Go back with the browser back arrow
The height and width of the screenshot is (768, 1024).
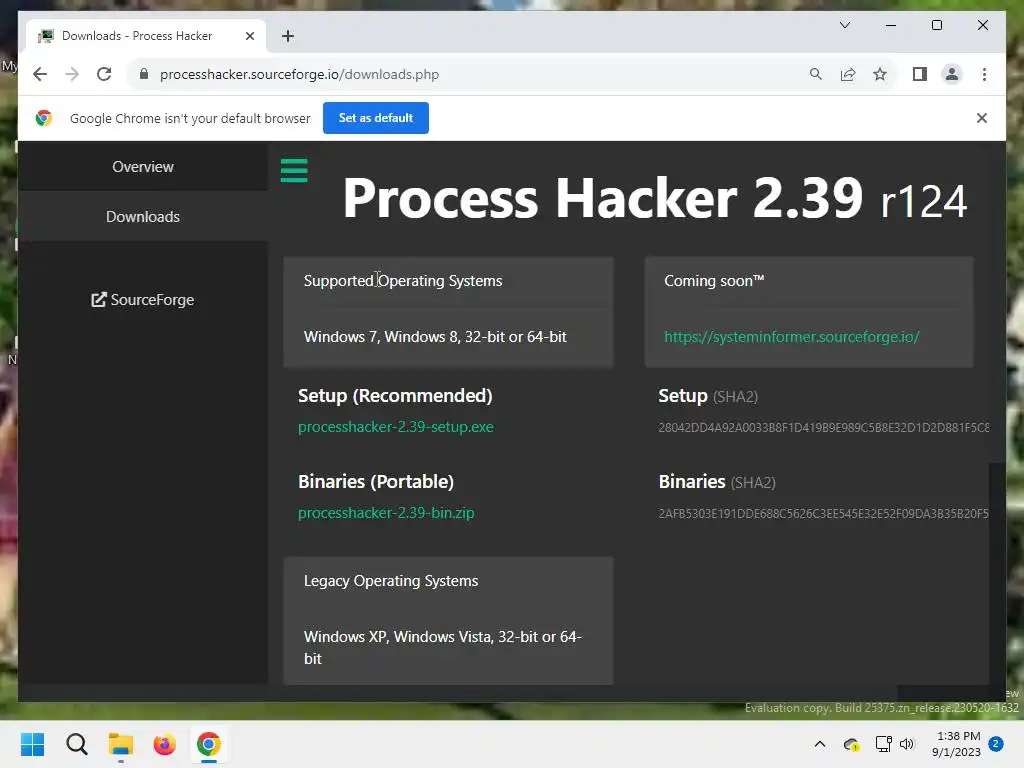40,74
